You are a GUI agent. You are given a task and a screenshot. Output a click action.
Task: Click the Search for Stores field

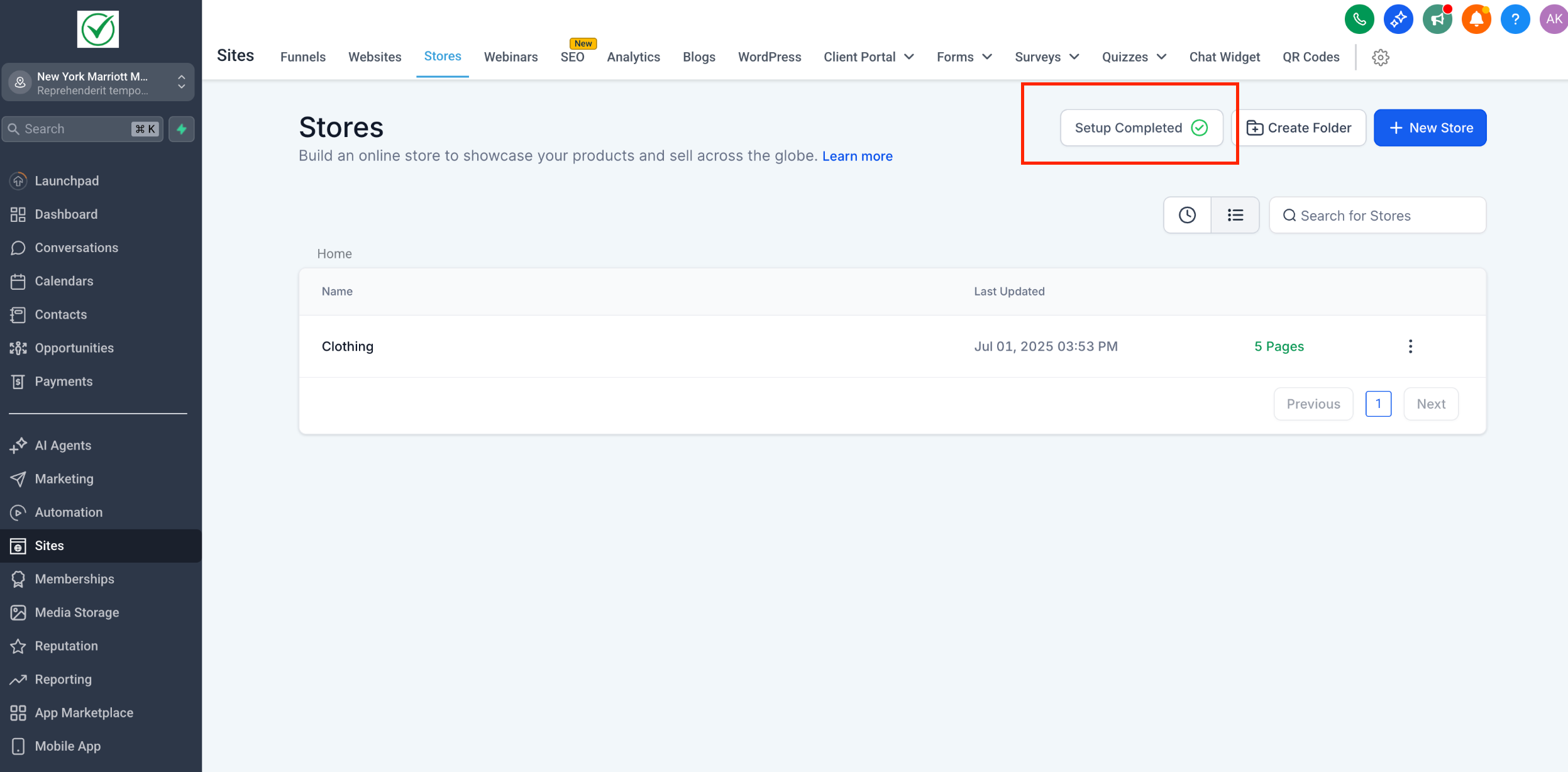(1377, 216)
